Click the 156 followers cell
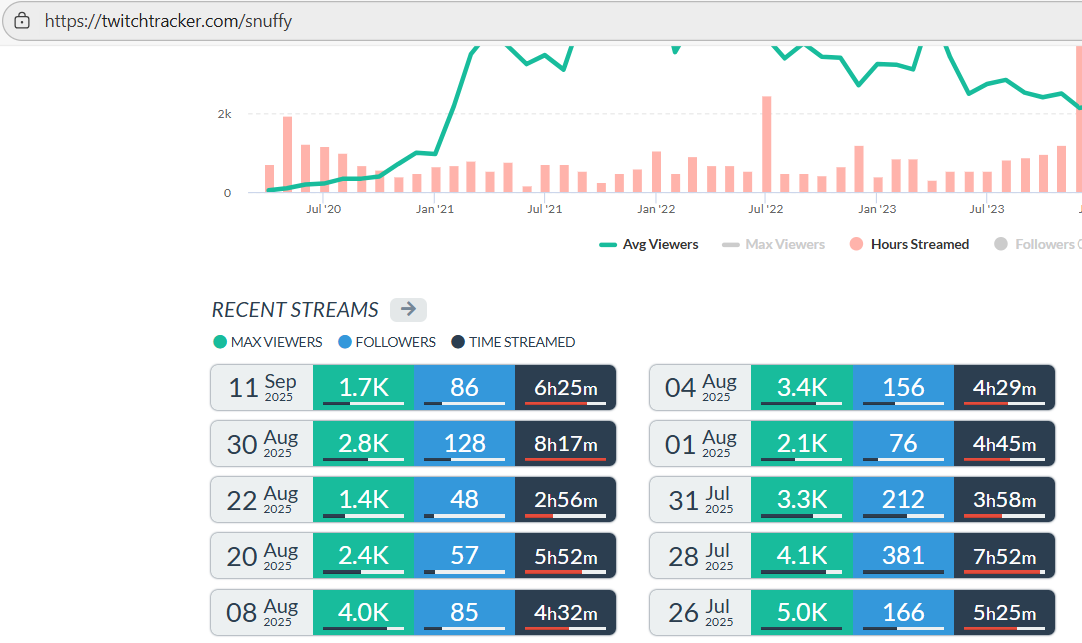The height and width of the screenshot is (643, 1082). tap(903, 388)
